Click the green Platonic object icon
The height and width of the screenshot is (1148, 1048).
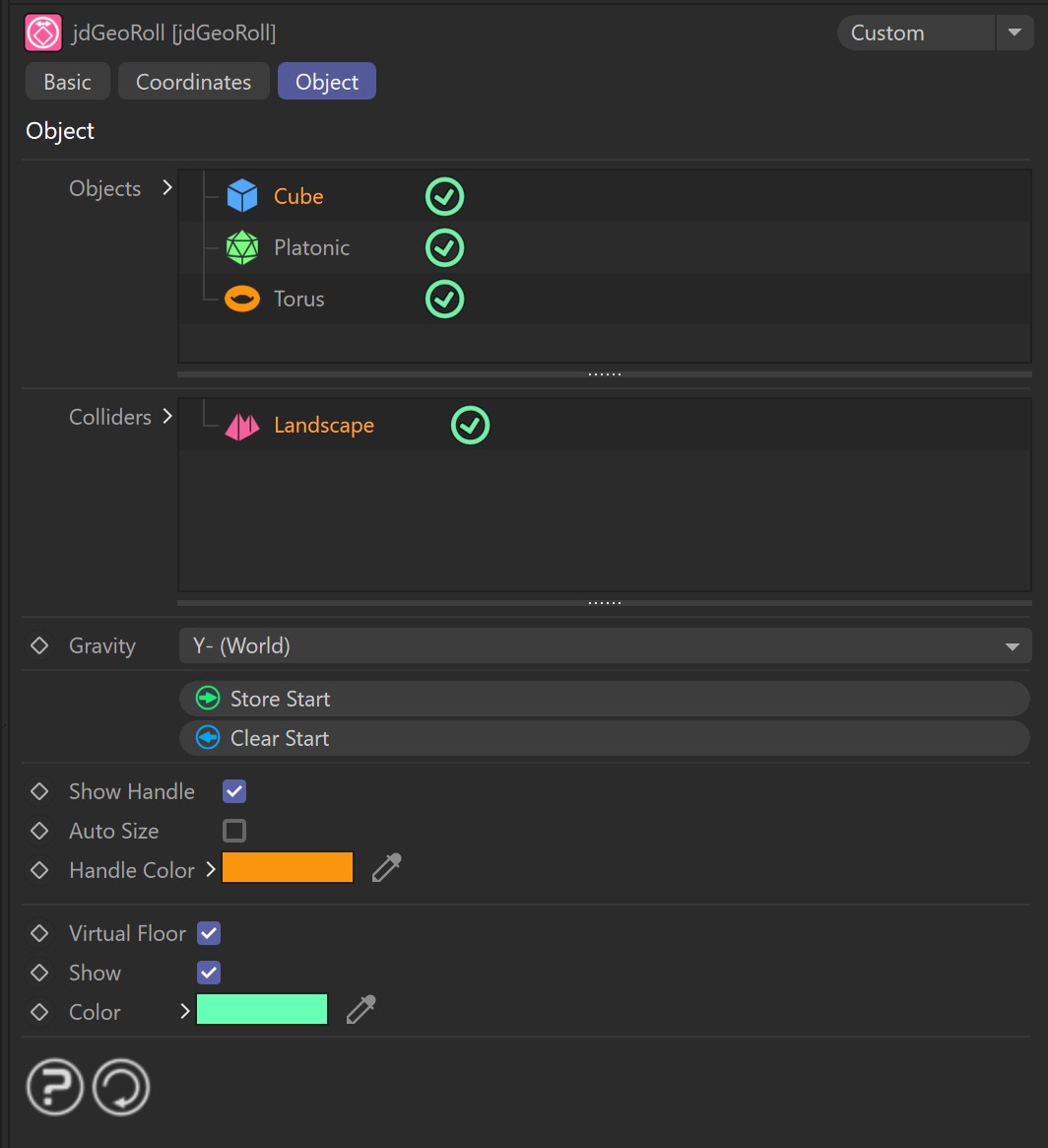241,247
